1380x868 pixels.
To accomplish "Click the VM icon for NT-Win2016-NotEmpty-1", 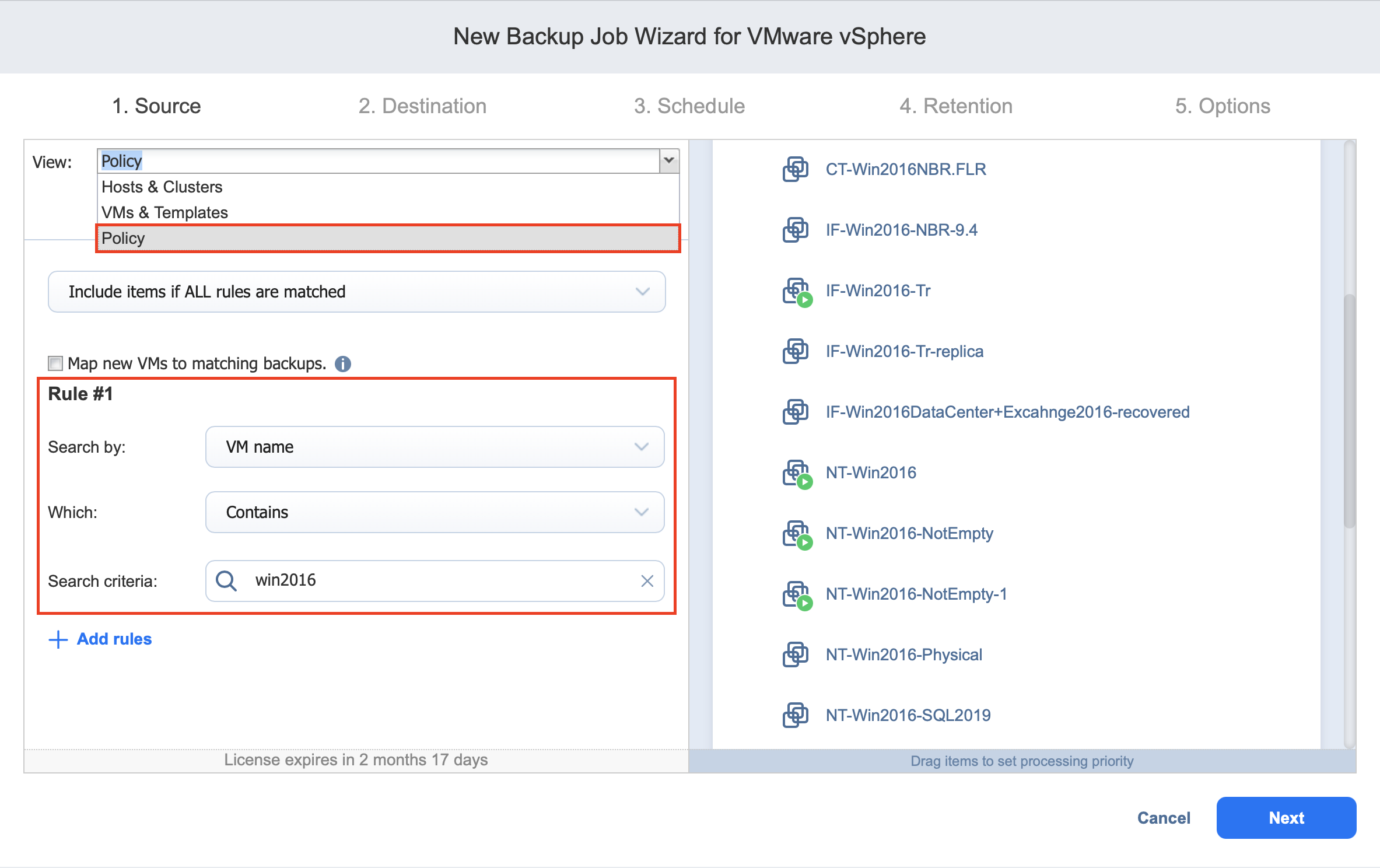I will pos(796,595).
